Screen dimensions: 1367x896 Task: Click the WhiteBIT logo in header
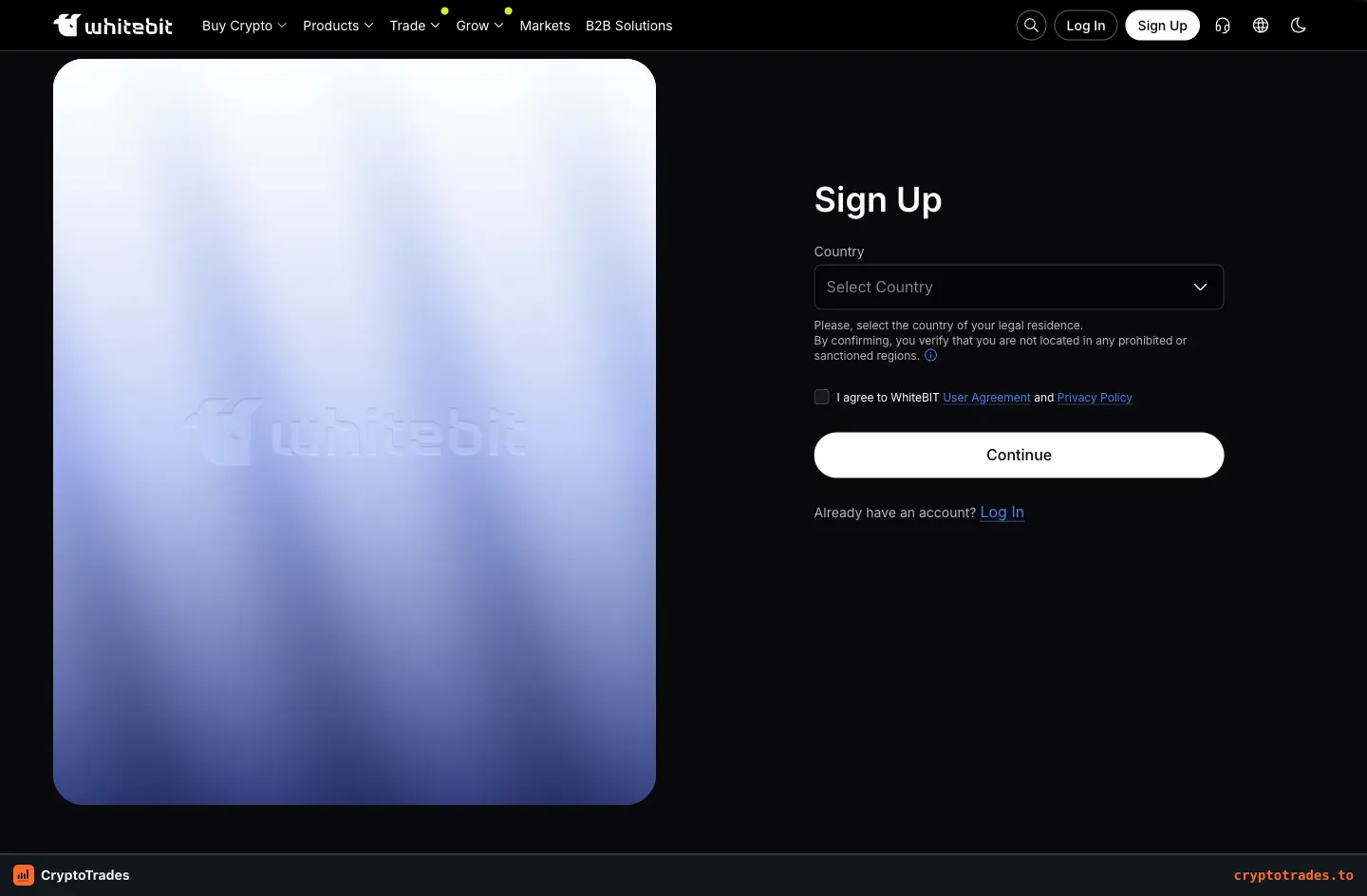(113, 26)
